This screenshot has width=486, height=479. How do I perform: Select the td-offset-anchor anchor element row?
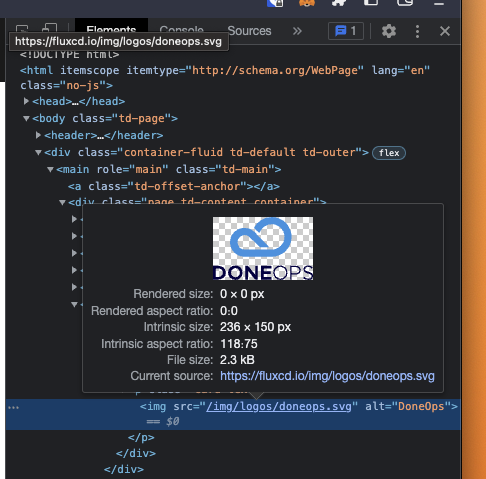click(x=174, y=186)
